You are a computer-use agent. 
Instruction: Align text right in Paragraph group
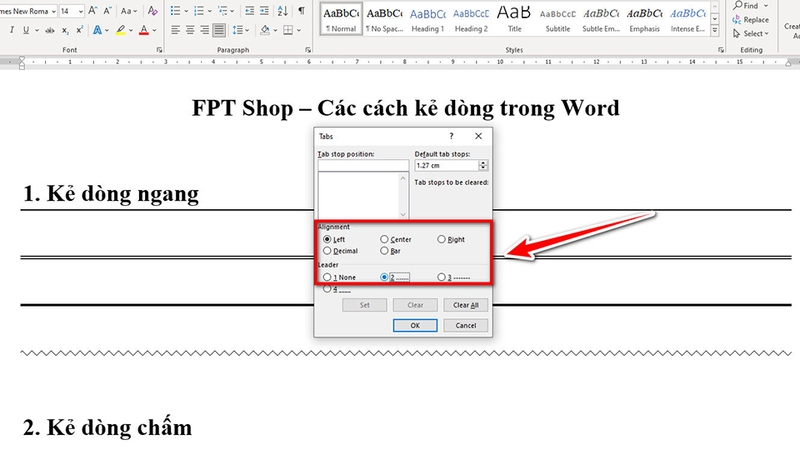(x=204, y=31)
